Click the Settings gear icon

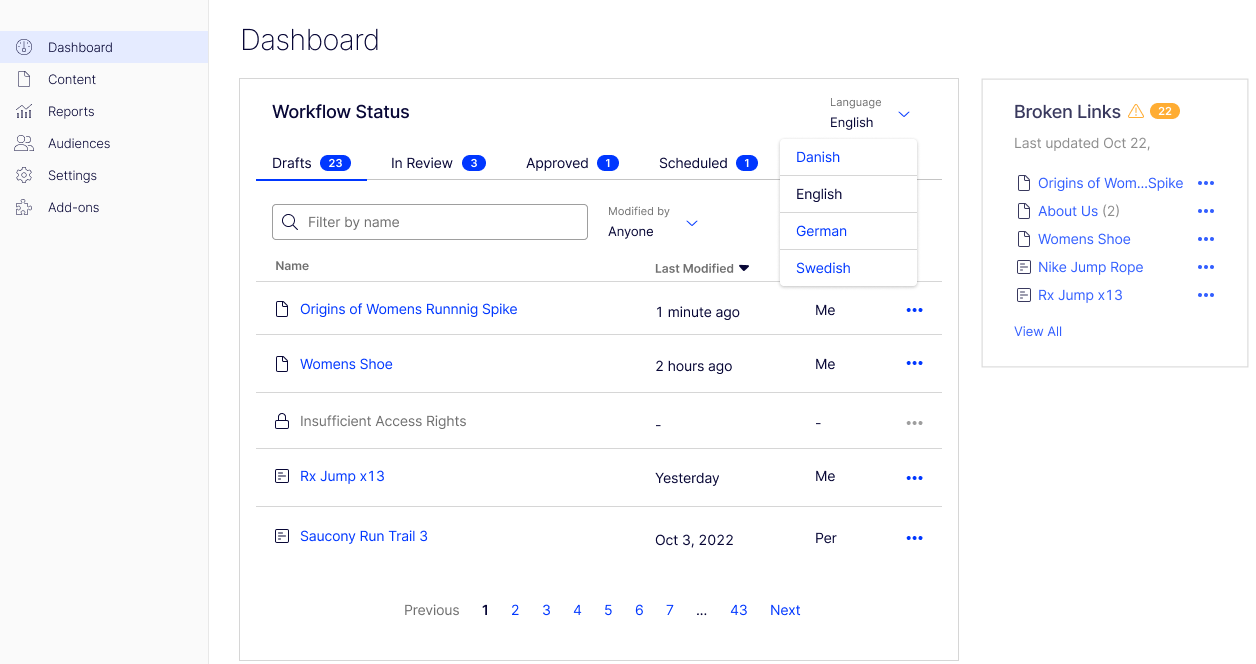tap(24, 175)
